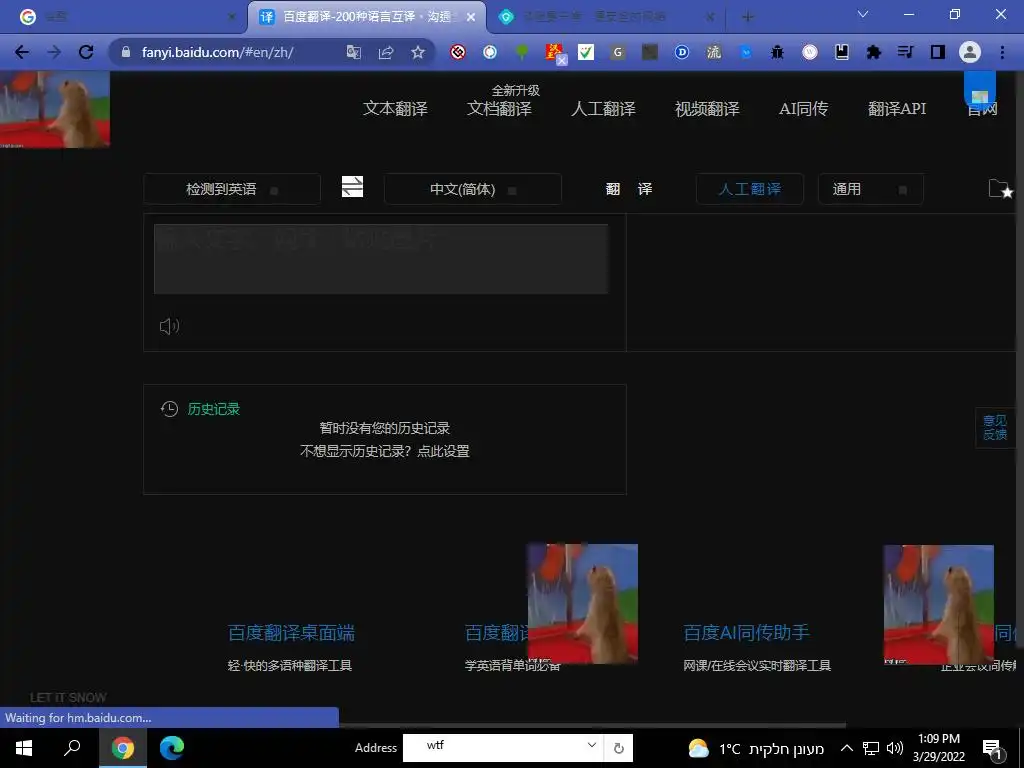Open Windows taskbar search
The image size is (1024, 768).
72,747
